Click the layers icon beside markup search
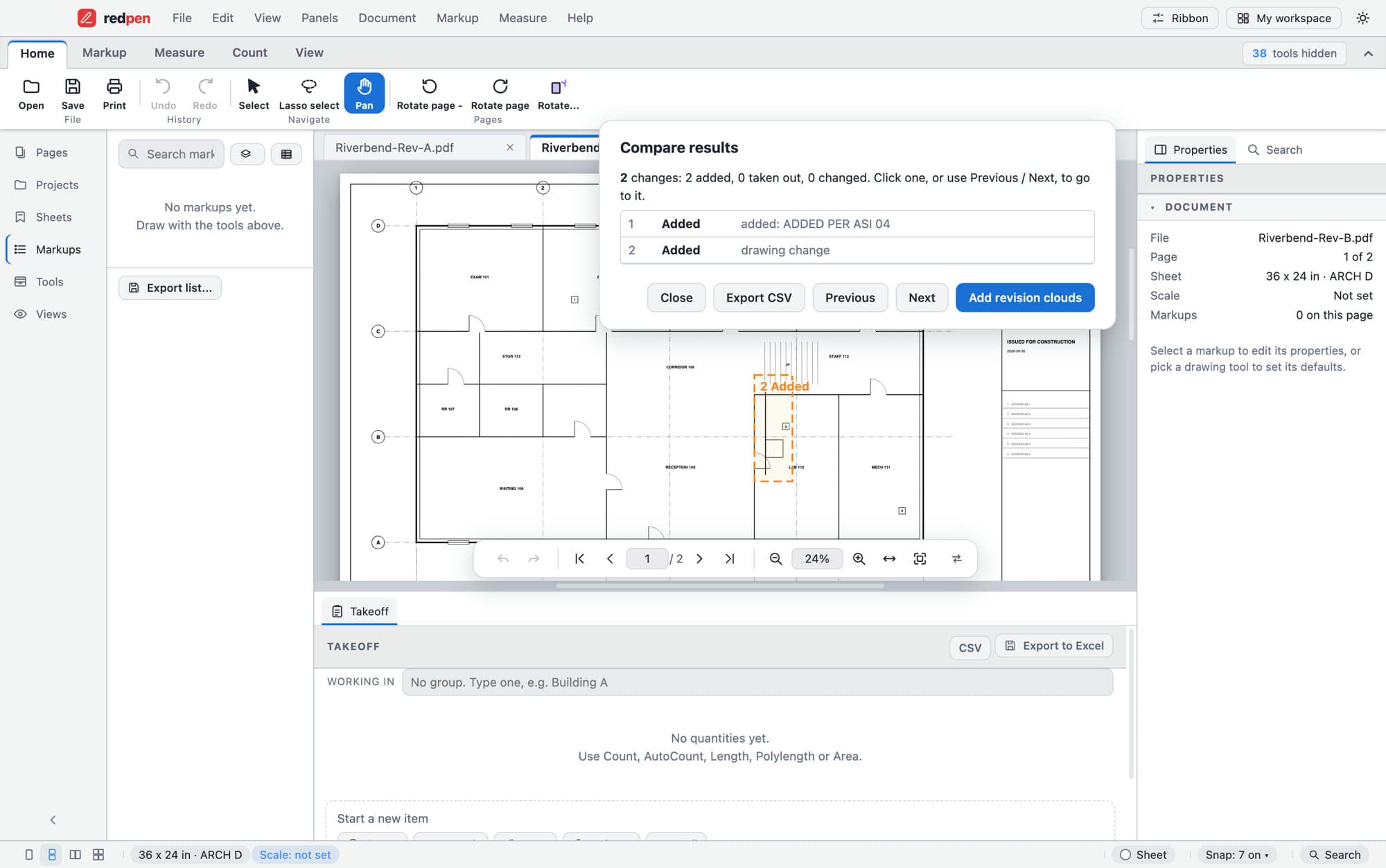The height and width of the screenshot is (868, 1386). pos(246,154)
